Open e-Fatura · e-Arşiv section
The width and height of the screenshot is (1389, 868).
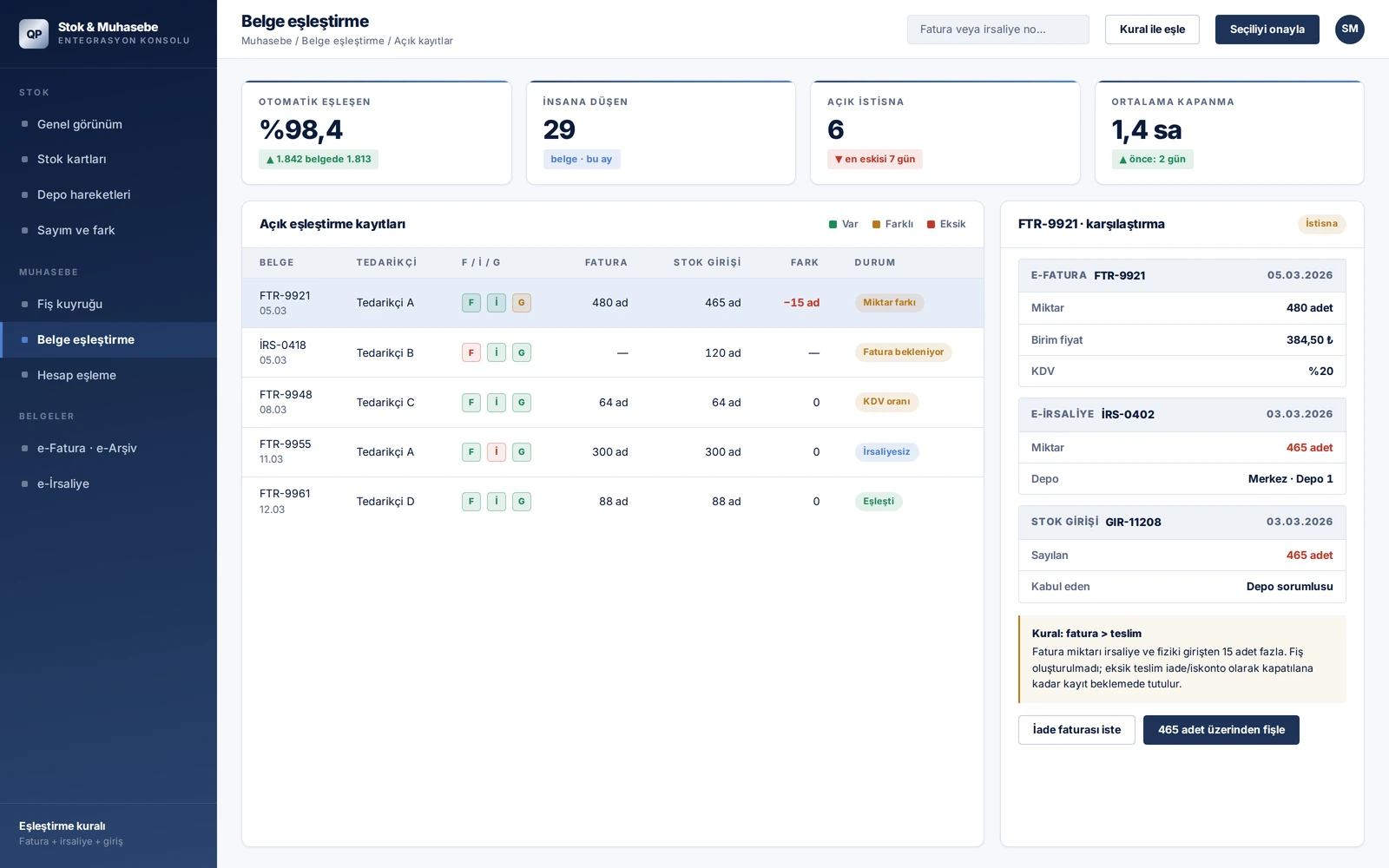click(109, 448)
